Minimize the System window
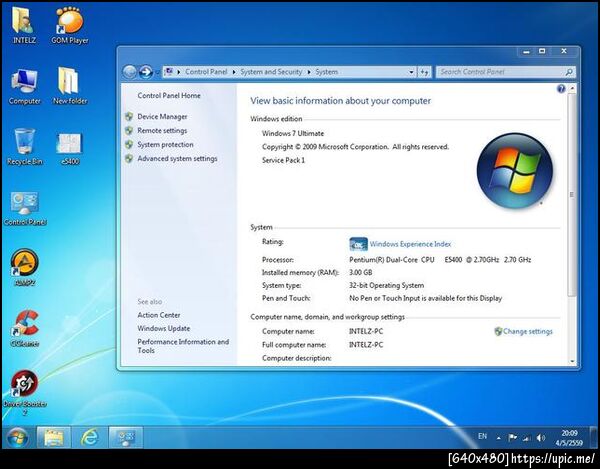The width and height of the screenshot is (600, 469). (527, 51)
